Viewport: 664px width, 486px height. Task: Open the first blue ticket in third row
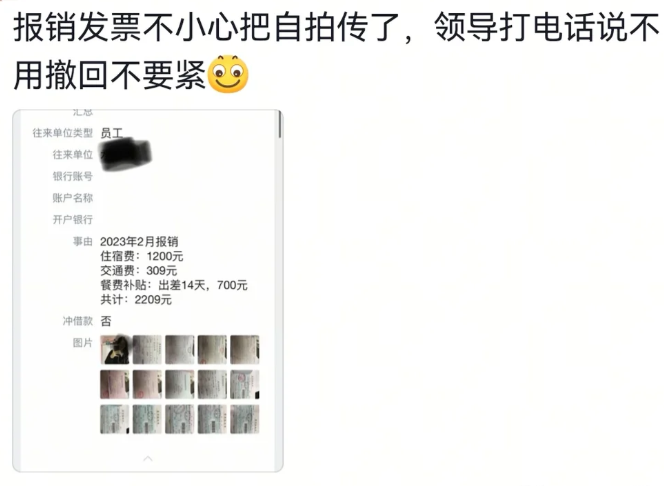click(x=115, y=420)
